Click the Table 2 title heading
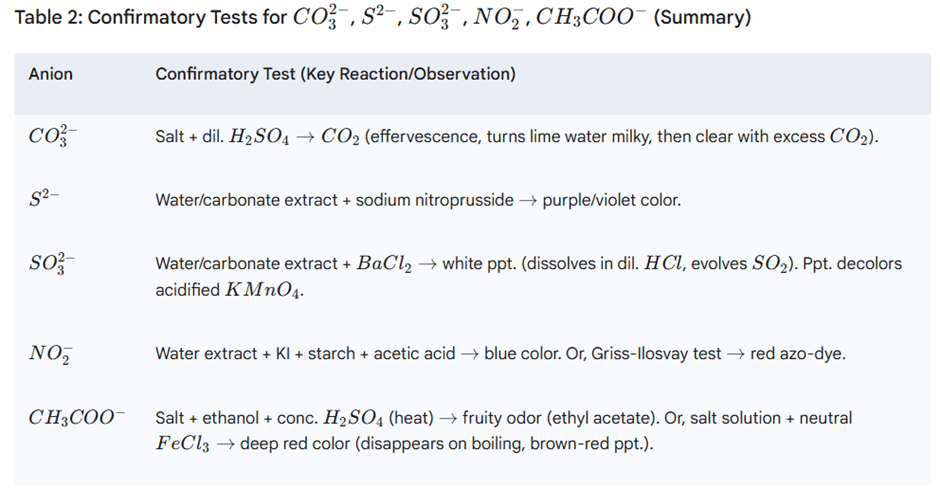 pos(382,17)
